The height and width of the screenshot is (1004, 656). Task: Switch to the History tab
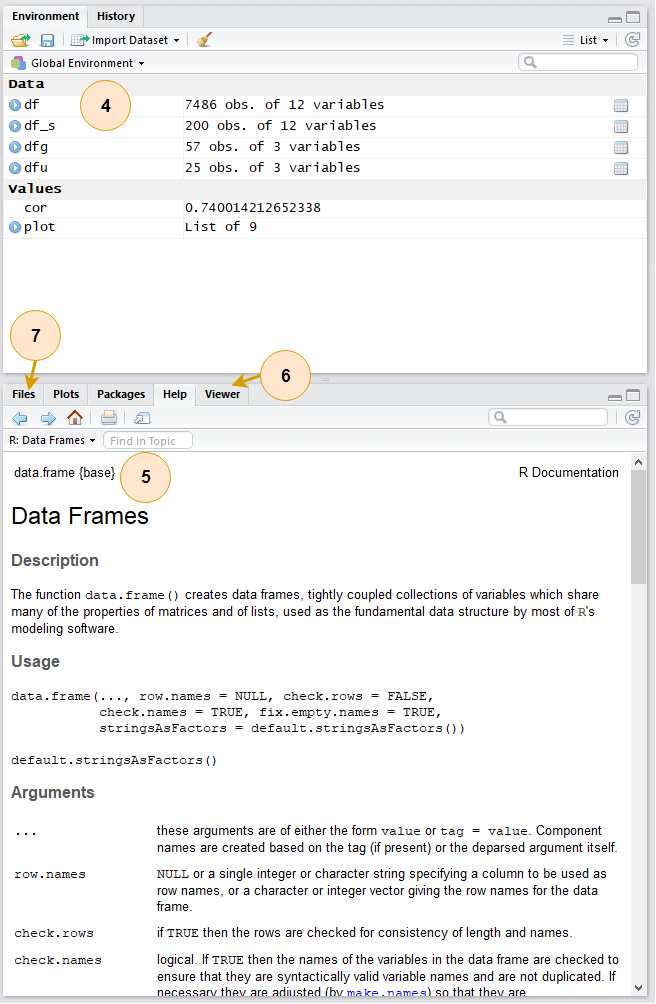point(116,16)
